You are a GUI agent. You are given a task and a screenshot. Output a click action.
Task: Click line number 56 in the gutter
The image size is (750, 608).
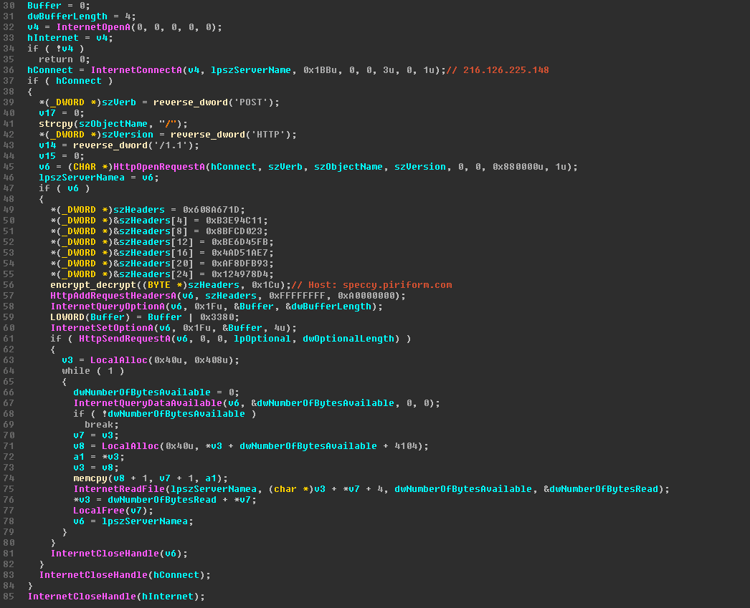click(x=9, y=285)
